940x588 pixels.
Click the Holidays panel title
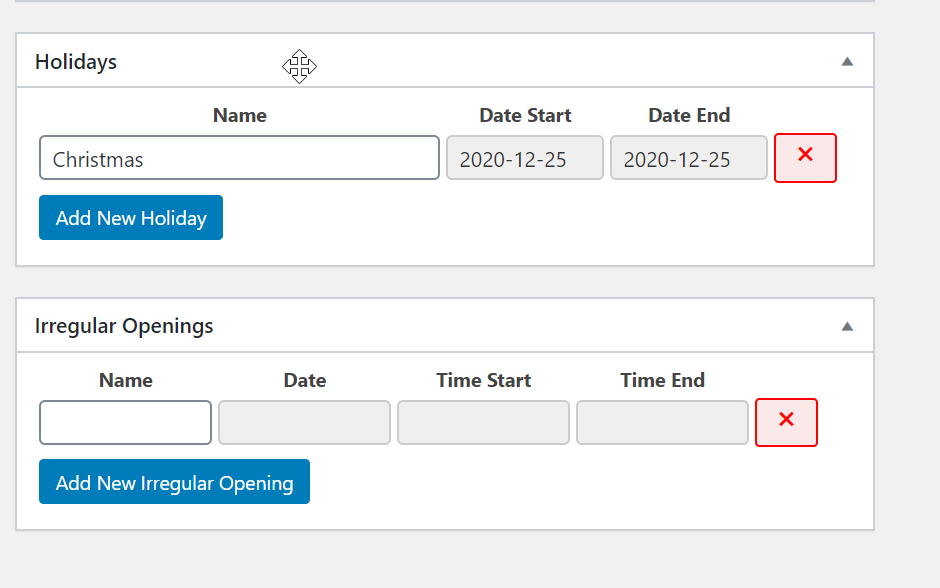pos(76,62)
